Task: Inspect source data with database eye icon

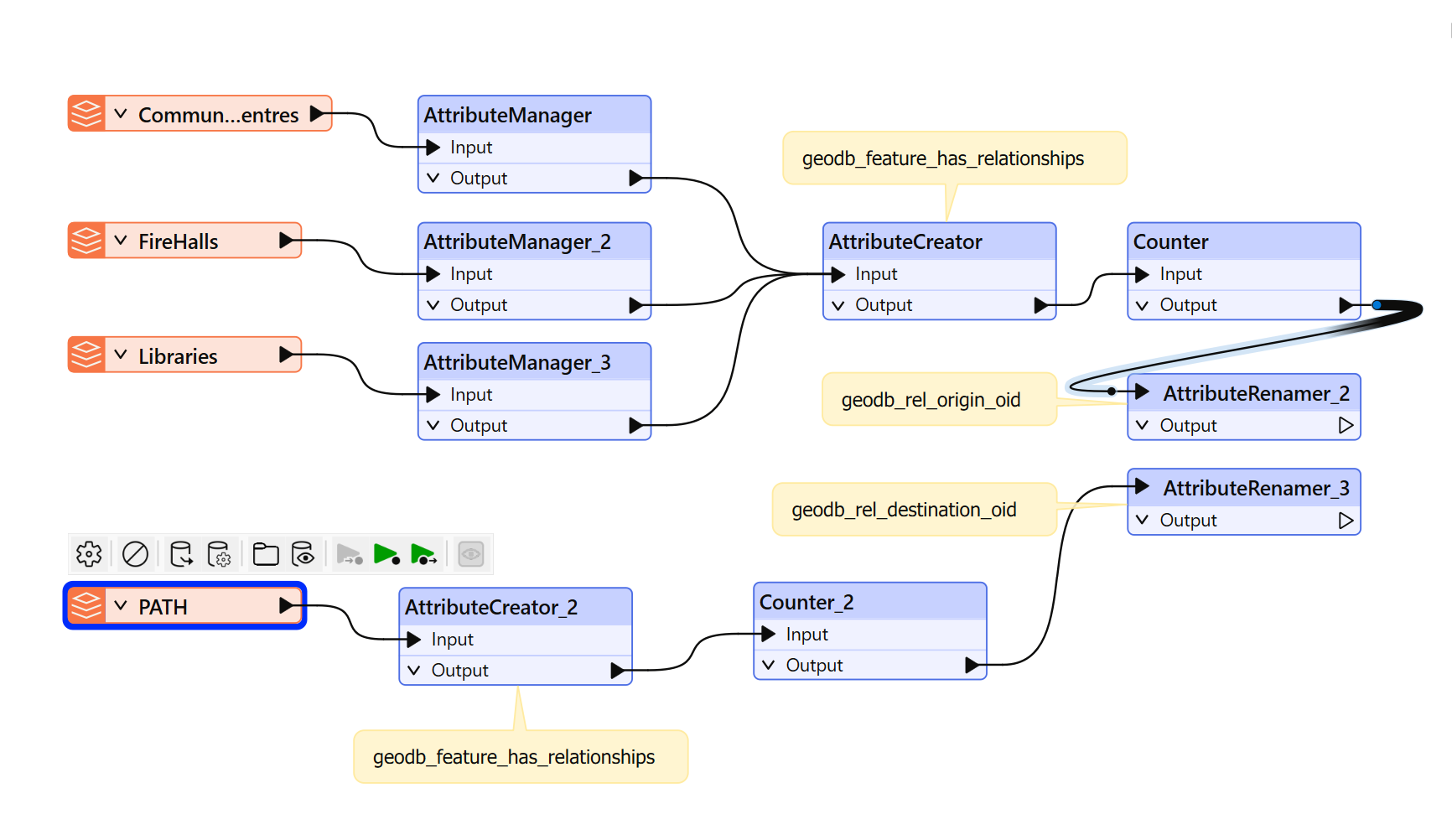Action: pos(303,554)
